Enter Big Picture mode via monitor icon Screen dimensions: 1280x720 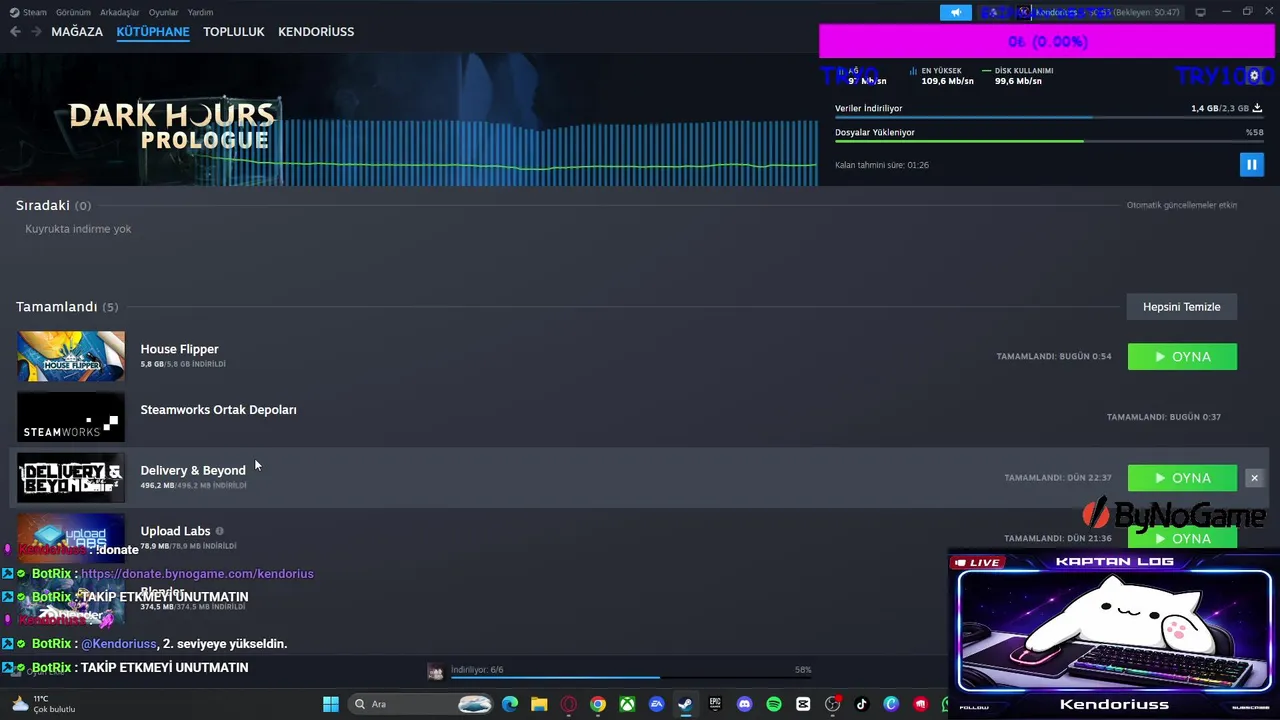click(1200, 12)
